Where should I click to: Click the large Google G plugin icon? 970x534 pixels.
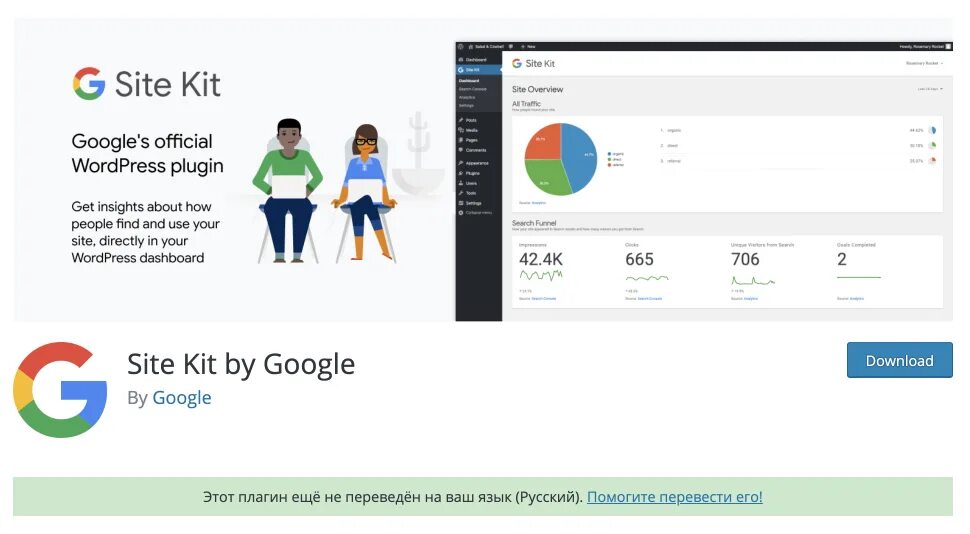click(x=60, y=390)
